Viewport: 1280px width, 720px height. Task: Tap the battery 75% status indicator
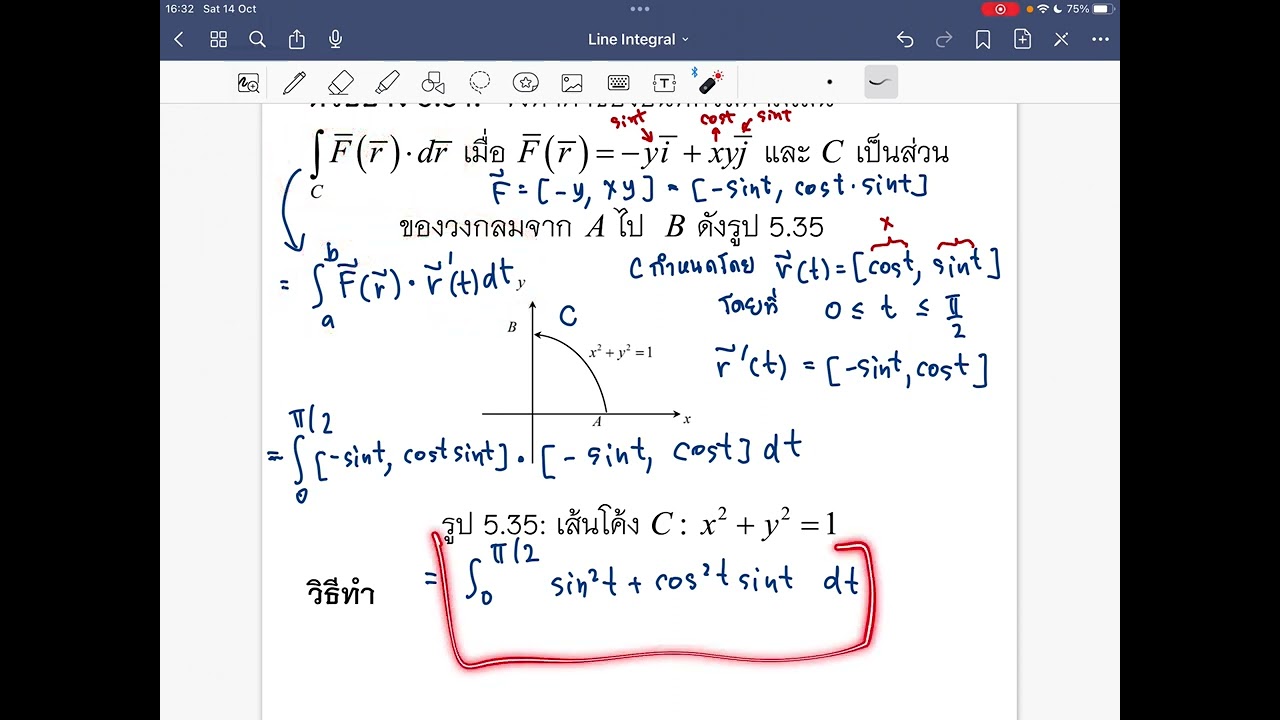pos(1090,9)
